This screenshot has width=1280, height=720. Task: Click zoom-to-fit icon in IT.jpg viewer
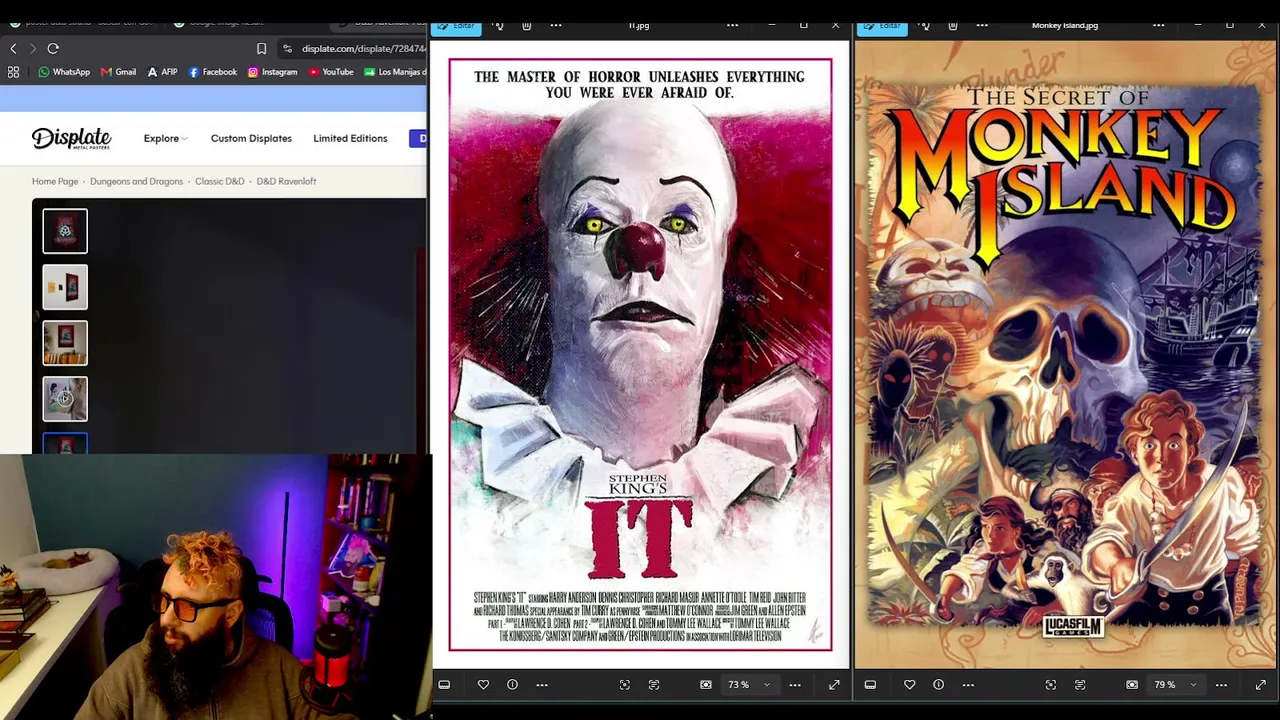click(x=706, y=685)
